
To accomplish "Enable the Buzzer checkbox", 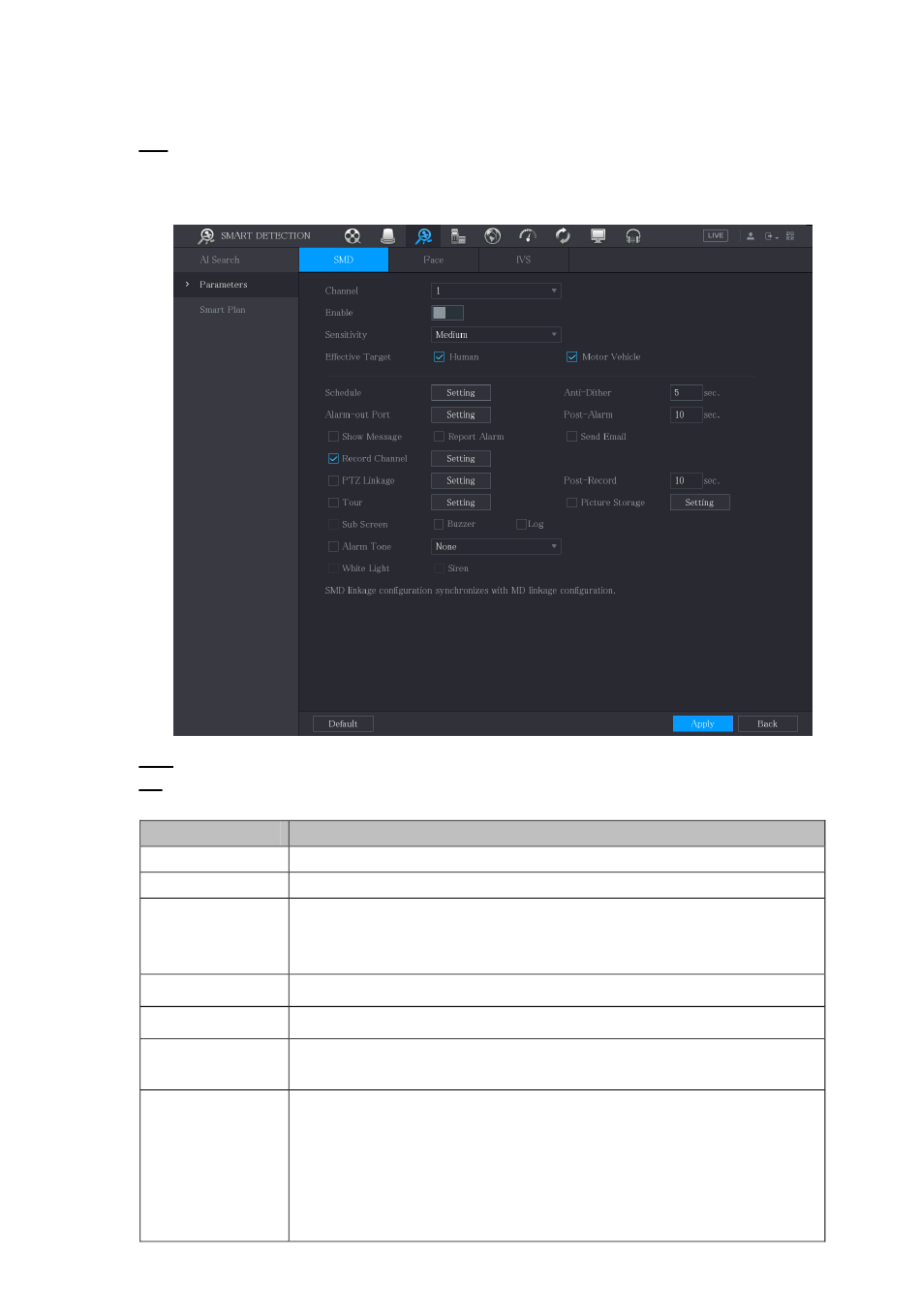I will [439, 525].
